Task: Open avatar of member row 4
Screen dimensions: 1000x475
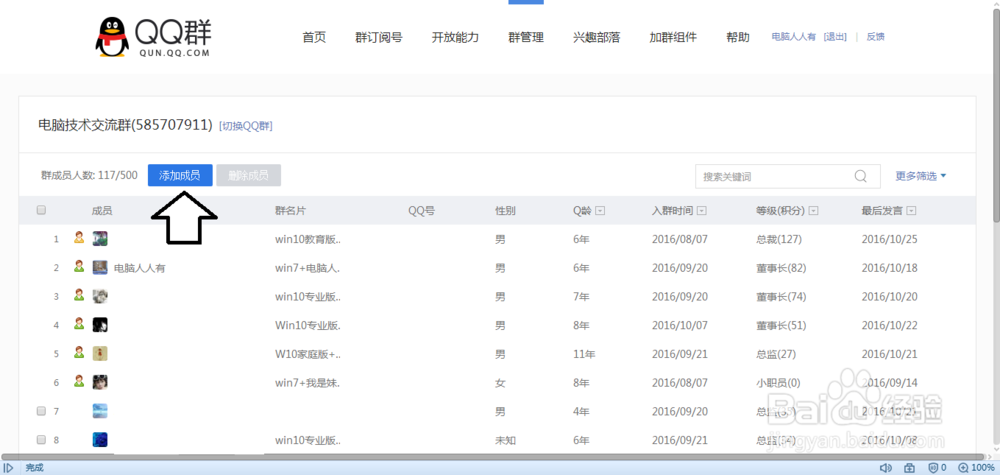Action: tap(99, 325)
